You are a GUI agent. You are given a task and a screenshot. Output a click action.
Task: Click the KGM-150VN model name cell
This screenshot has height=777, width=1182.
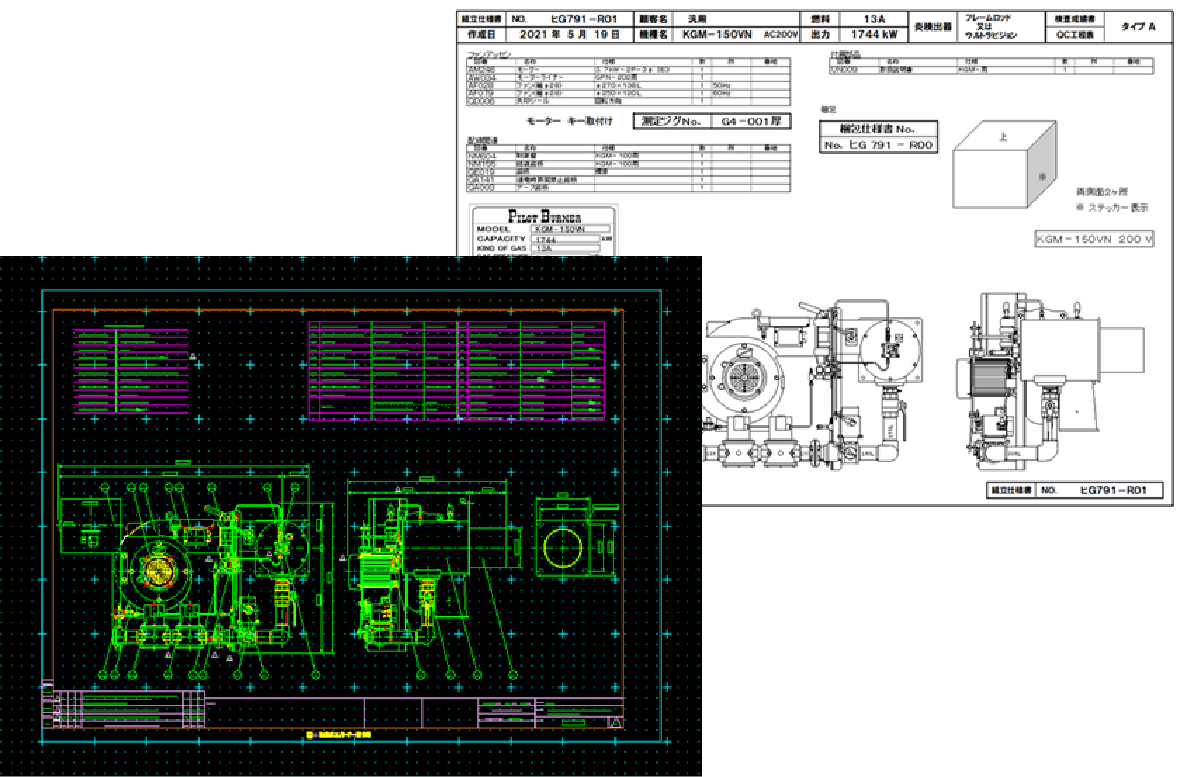[714, 34]
